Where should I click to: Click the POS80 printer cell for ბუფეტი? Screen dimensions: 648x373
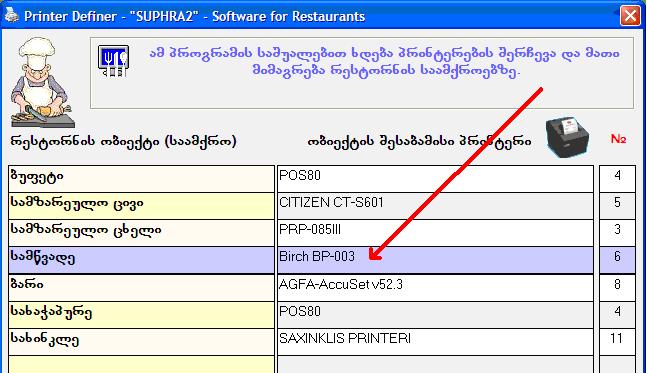(436, 179)
